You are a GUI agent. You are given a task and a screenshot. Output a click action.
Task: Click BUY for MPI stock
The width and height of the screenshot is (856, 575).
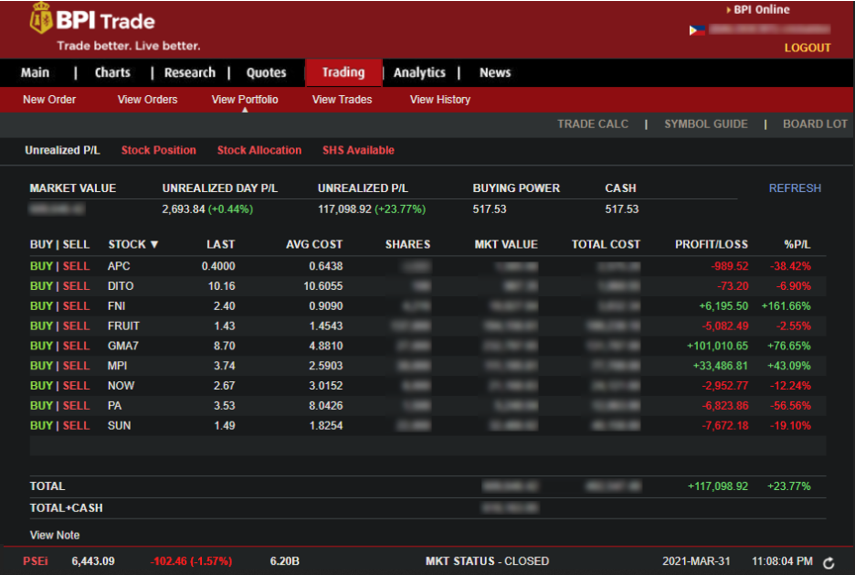click(41, 366)
